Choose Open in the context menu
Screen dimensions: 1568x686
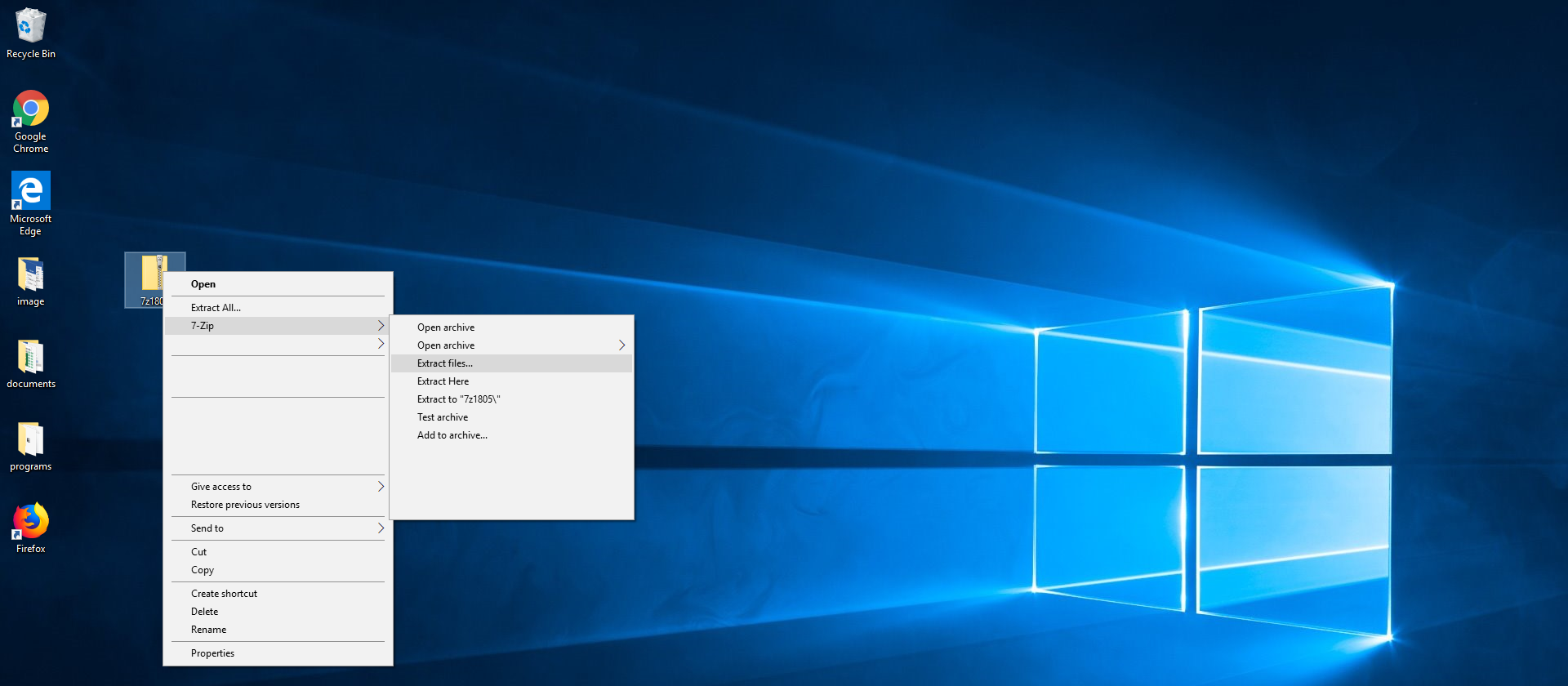(x=278, y=284)
